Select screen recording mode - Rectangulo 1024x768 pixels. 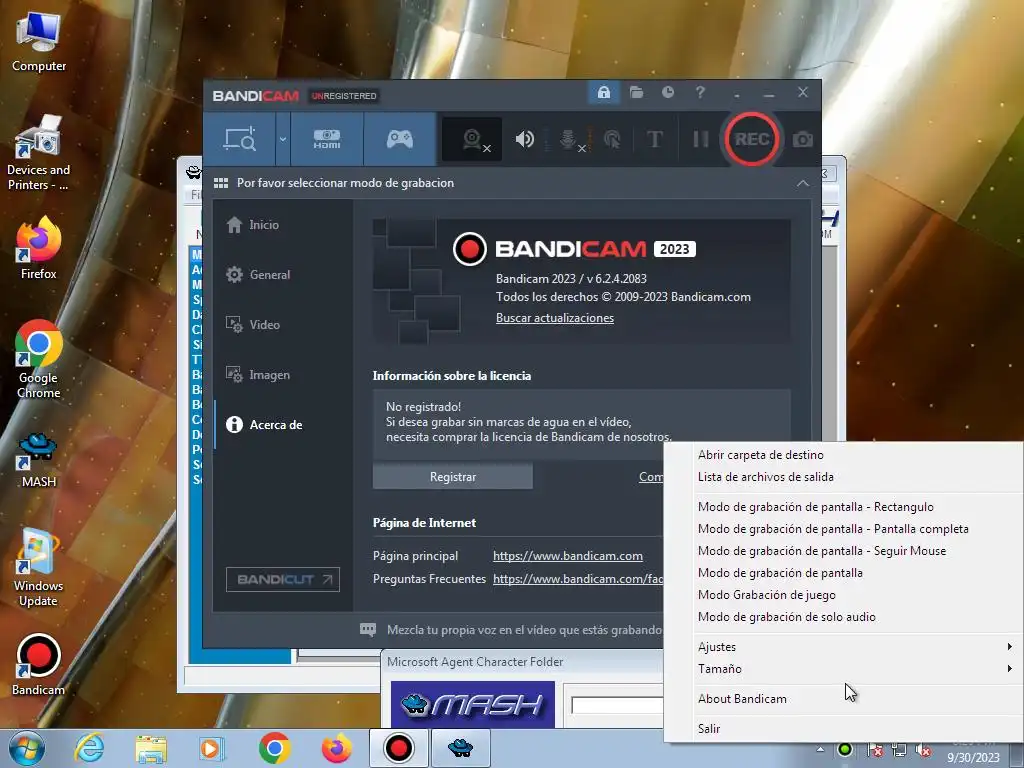816,507
